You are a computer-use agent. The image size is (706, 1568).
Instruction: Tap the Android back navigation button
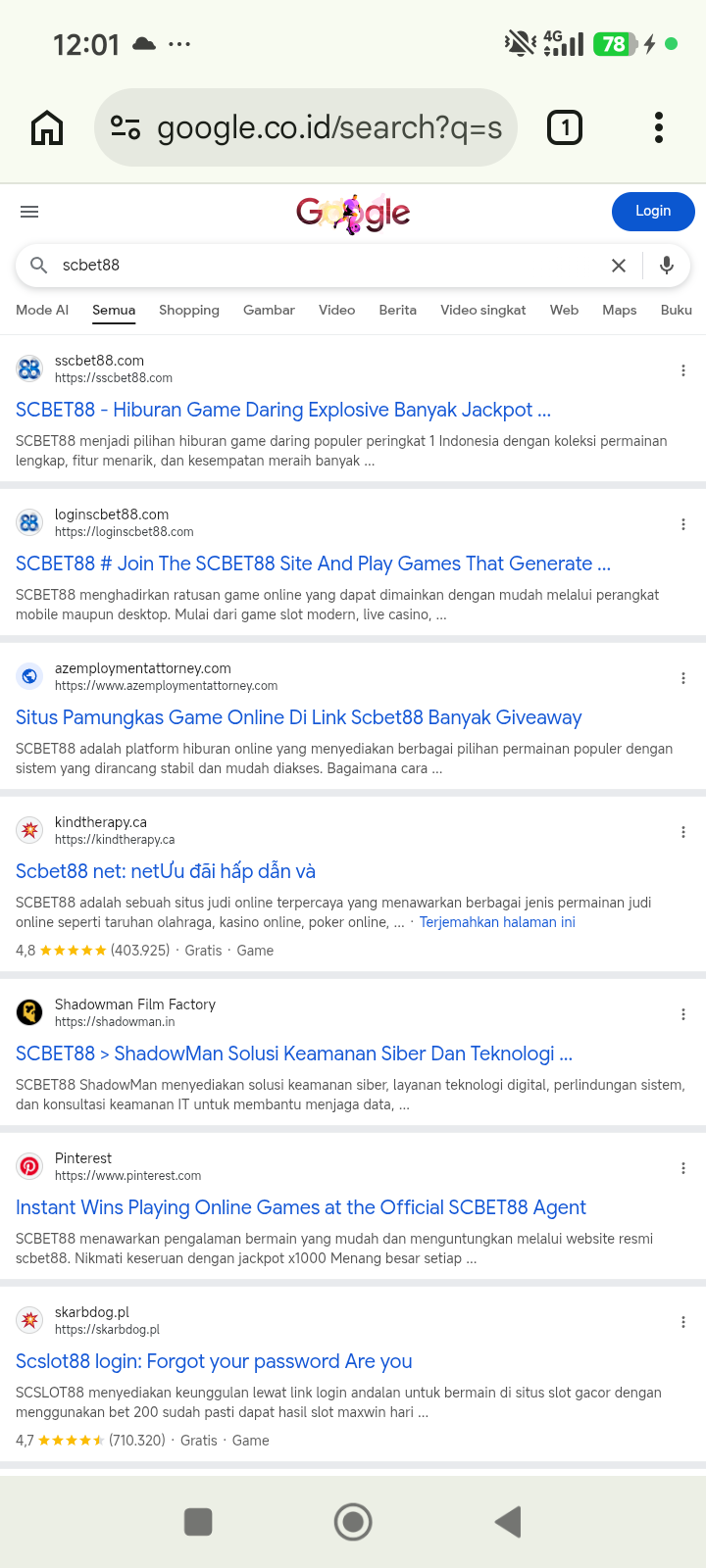(x=508, y=1522)
